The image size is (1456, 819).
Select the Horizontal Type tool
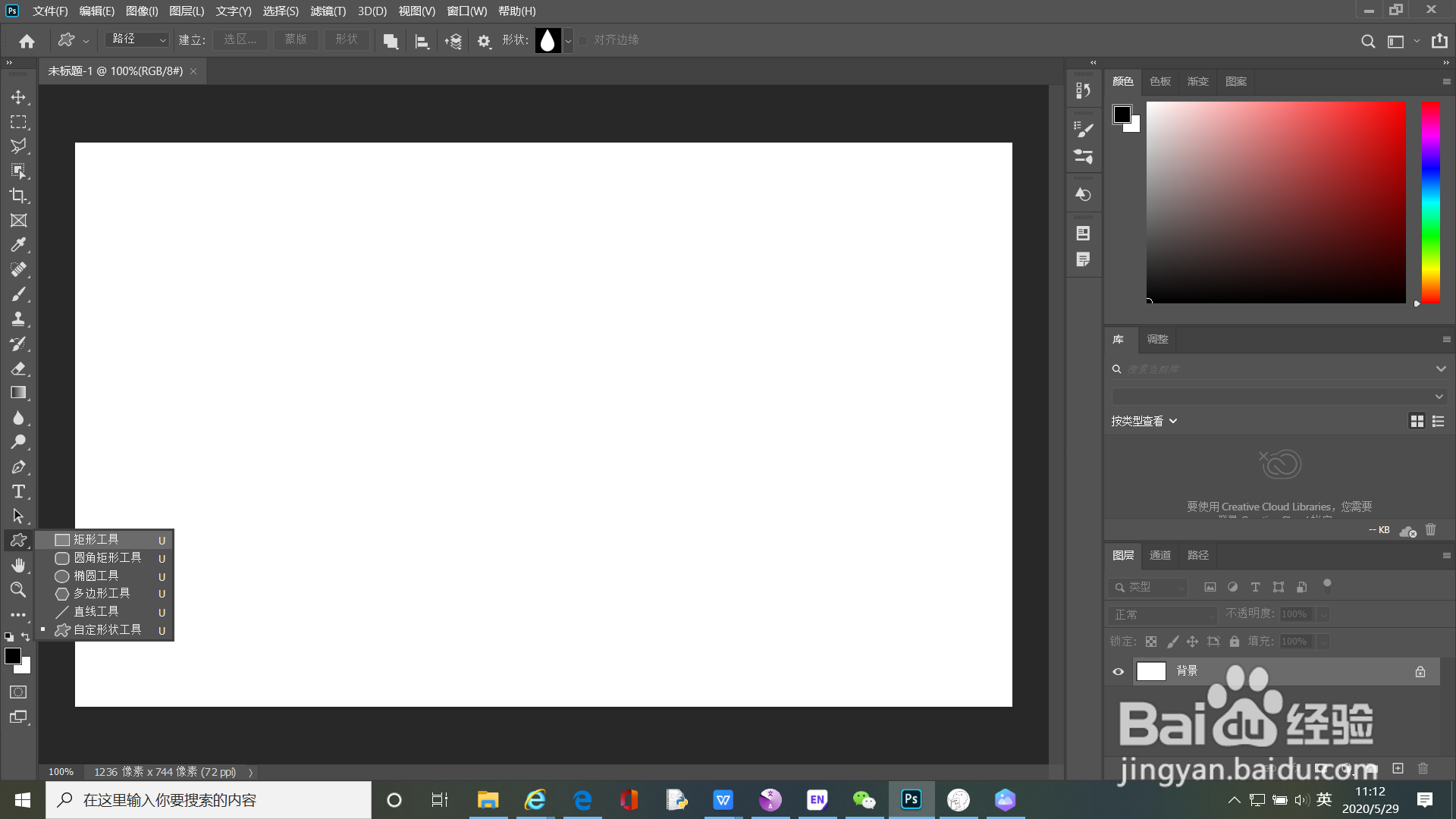pyautogui.click(x=18, y=491)
